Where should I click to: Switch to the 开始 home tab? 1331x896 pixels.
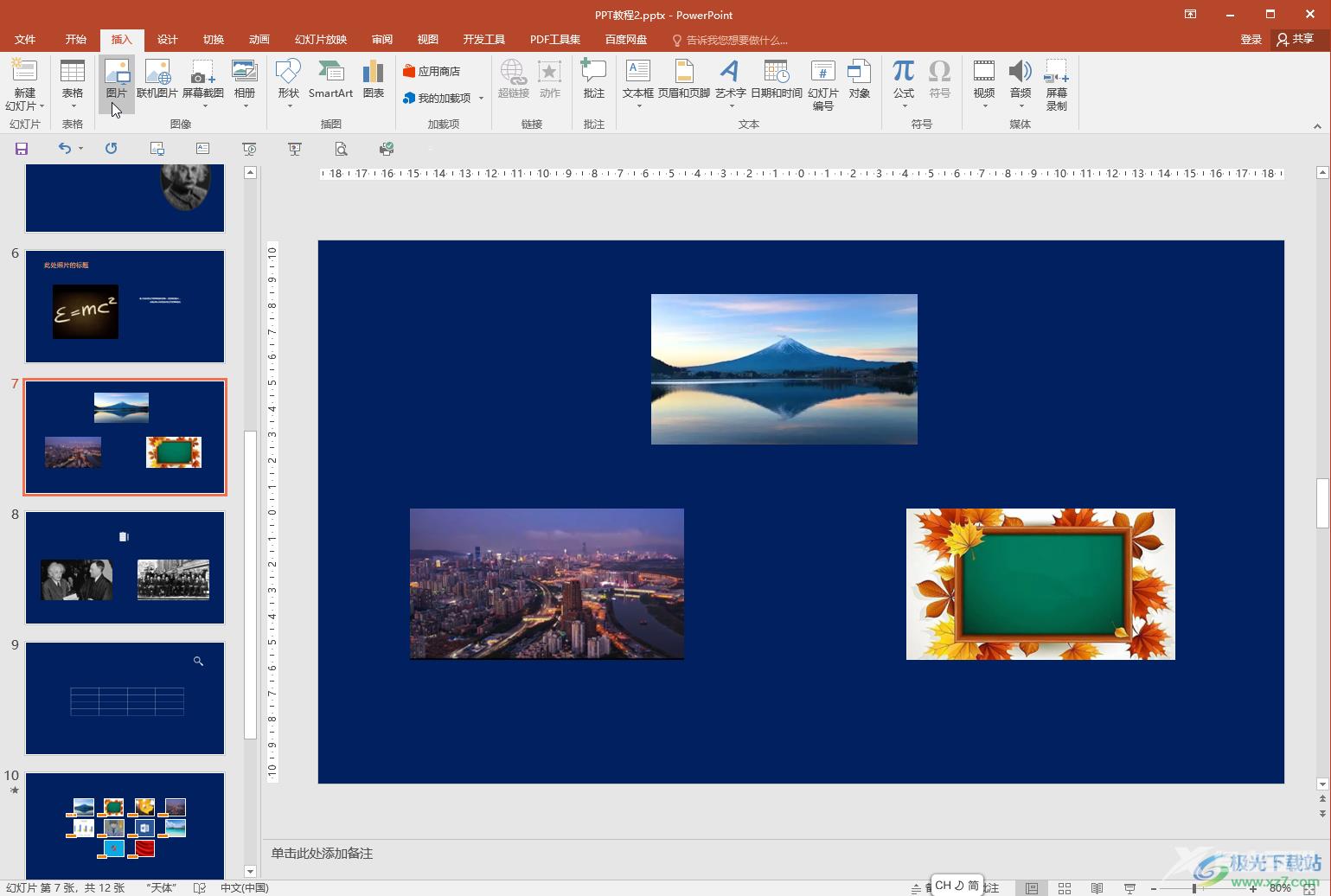[x=76, y=40]
